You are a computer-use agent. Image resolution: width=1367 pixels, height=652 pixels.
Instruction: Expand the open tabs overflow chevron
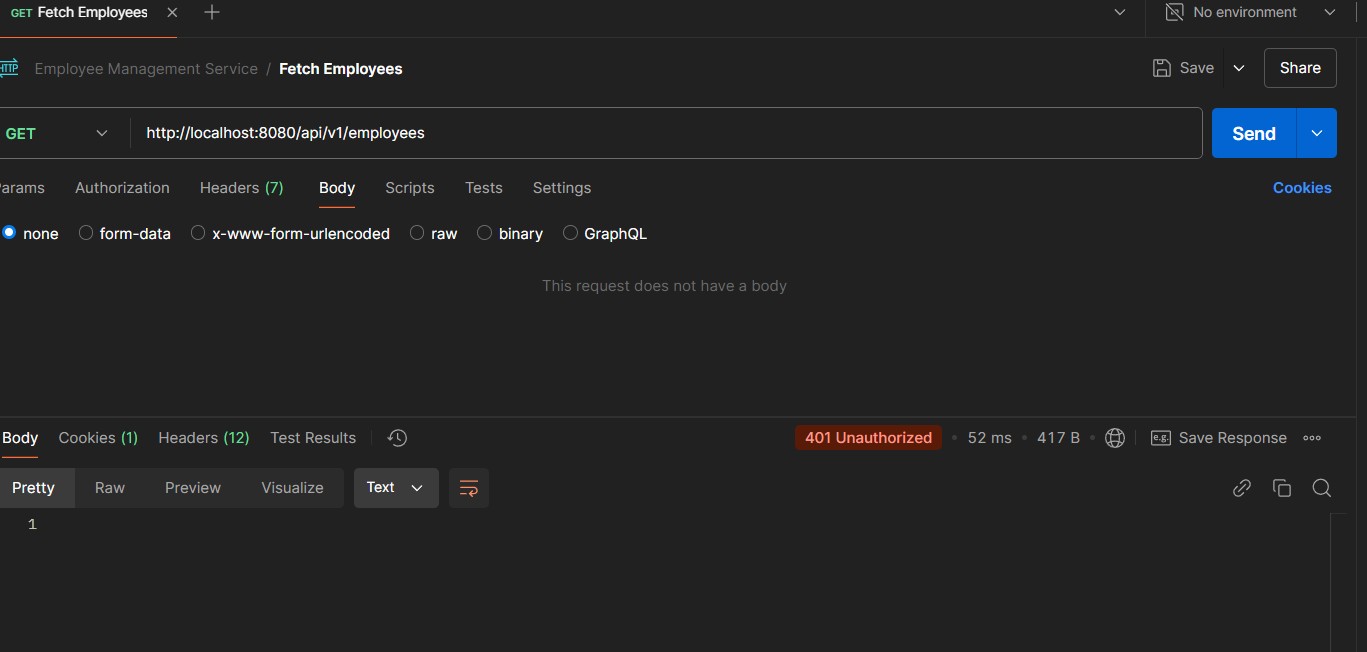click(x=1119, y=13)
